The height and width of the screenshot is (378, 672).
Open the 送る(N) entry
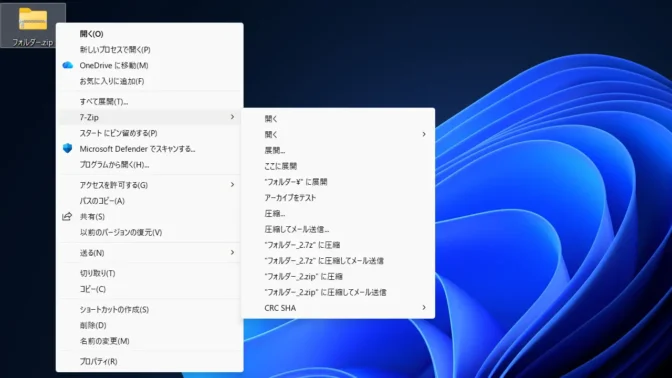(x=150, y=253)
